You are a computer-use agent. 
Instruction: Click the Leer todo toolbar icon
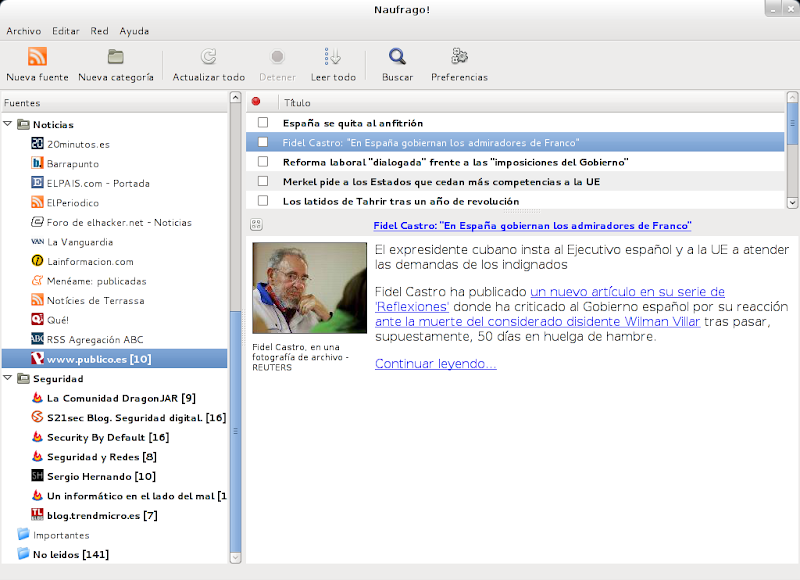[x=333, y=57]
